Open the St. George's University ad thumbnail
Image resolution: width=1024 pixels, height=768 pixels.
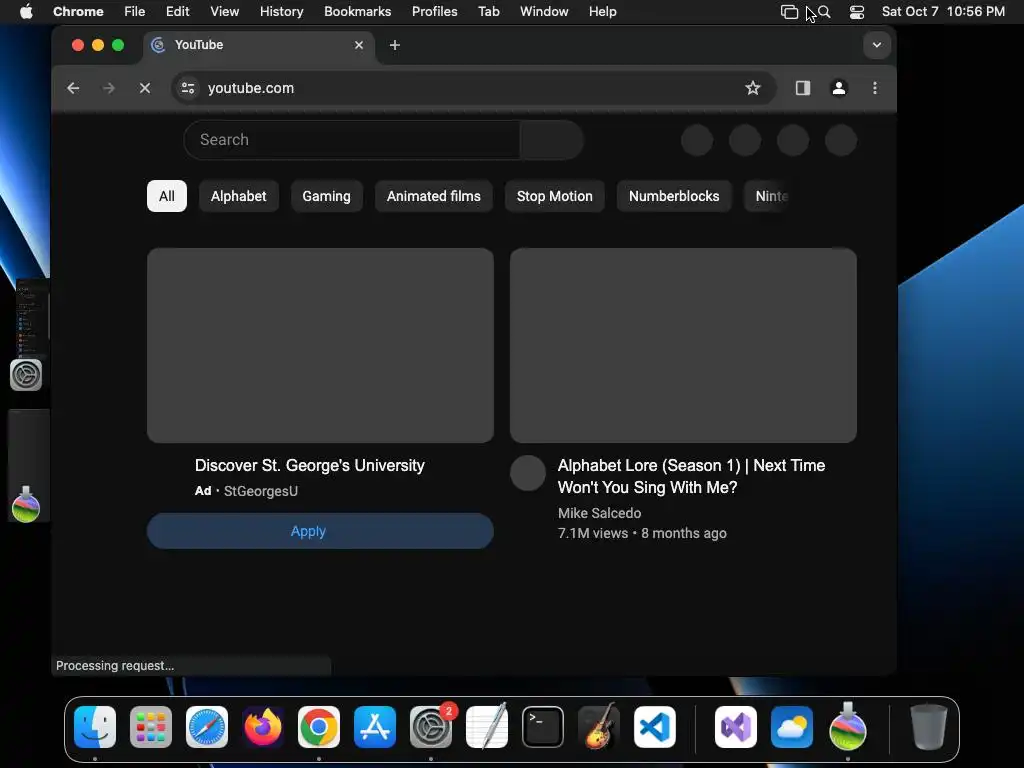(320, 345)
